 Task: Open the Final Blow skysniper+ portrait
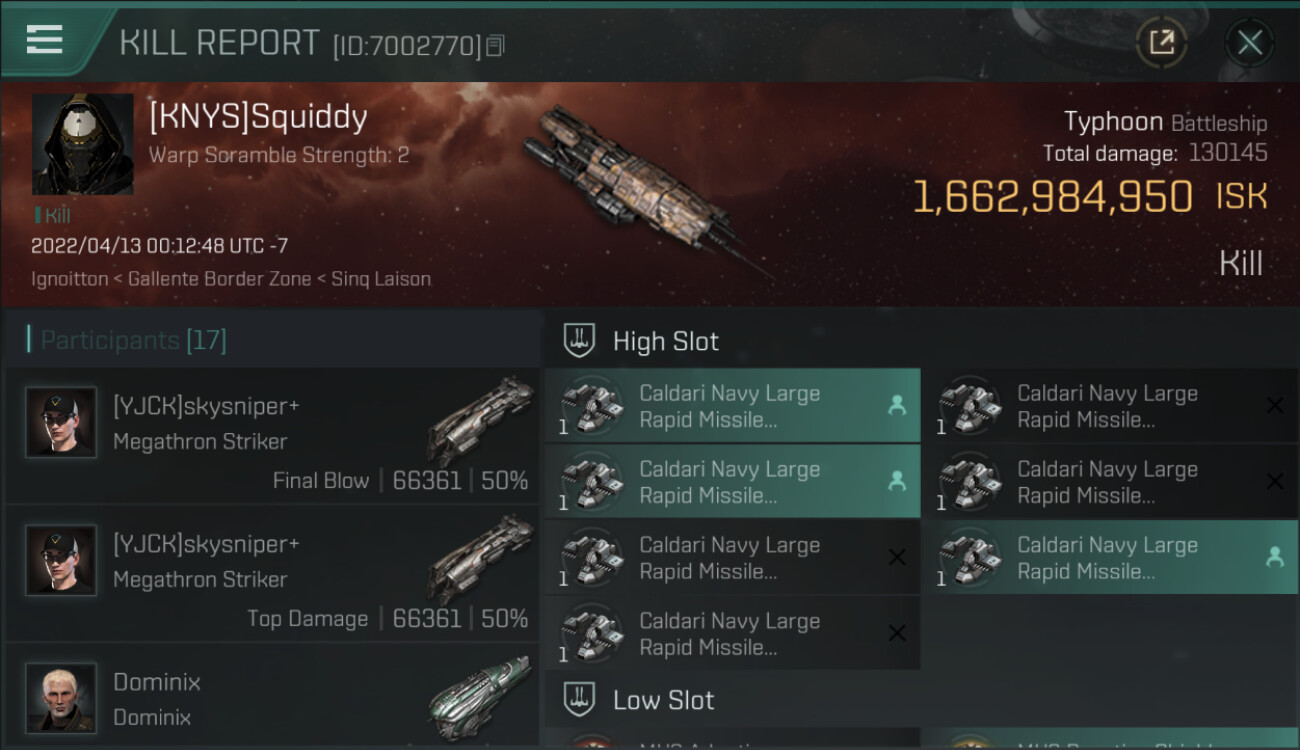coord(61,422)
